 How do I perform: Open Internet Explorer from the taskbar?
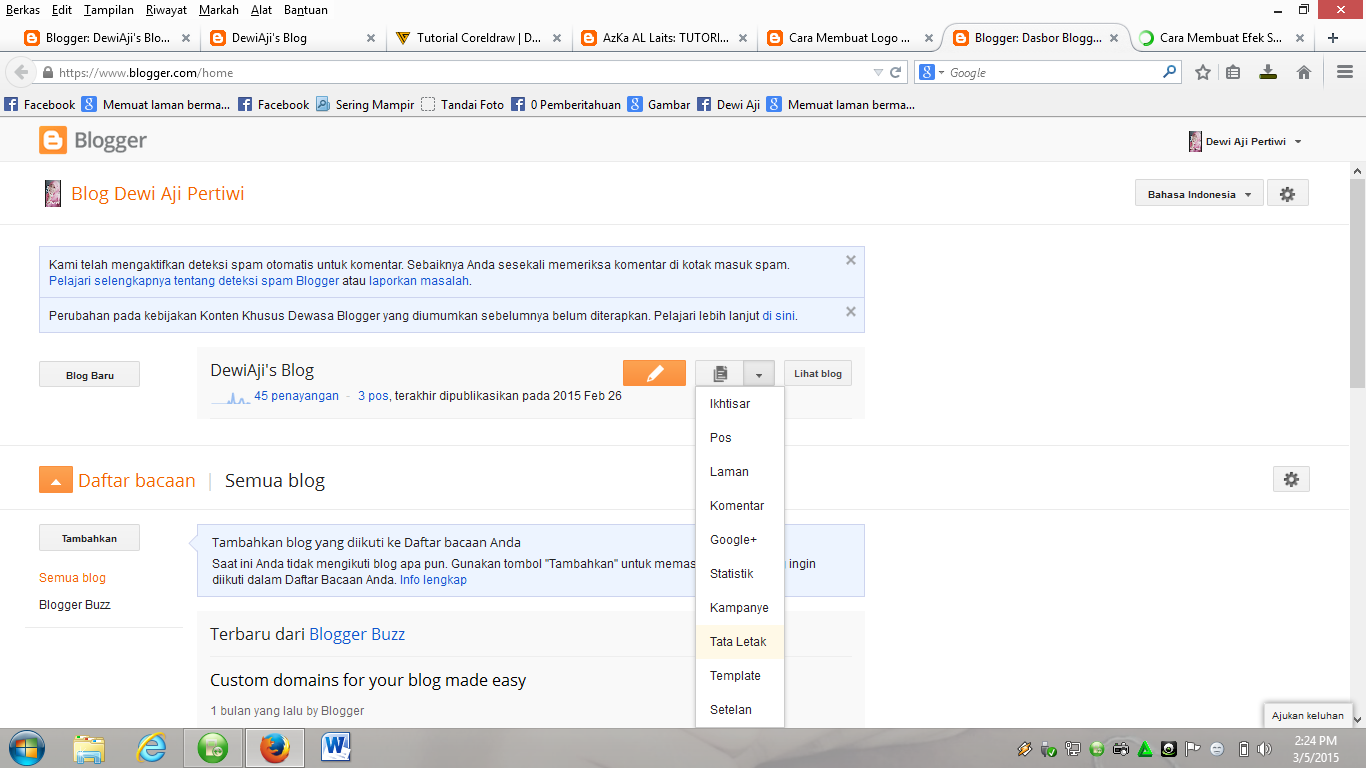tap(151, 748)
